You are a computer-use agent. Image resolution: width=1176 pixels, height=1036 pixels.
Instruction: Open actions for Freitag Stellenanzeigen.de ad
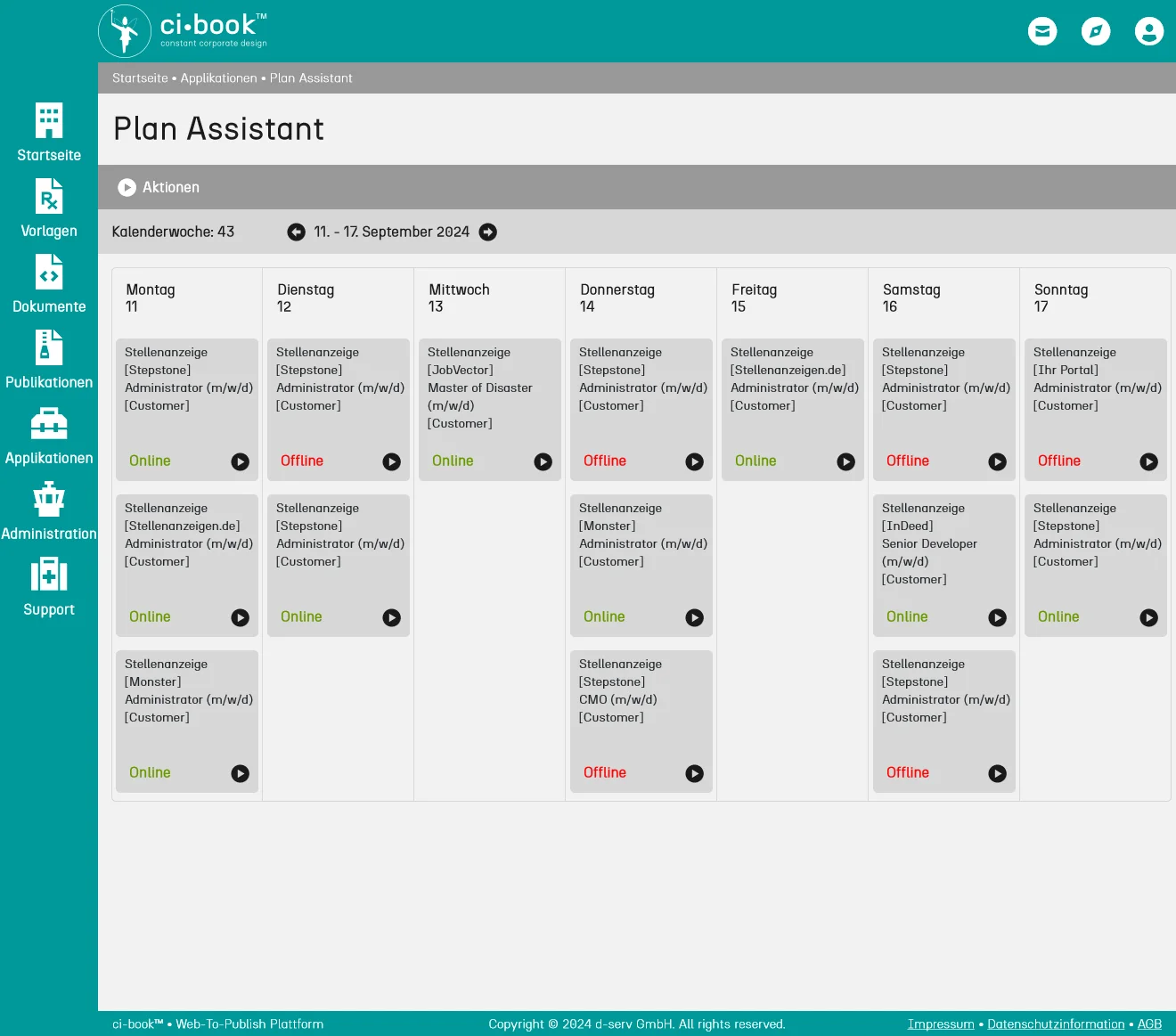pyautogui.click(x=846, y=461)
